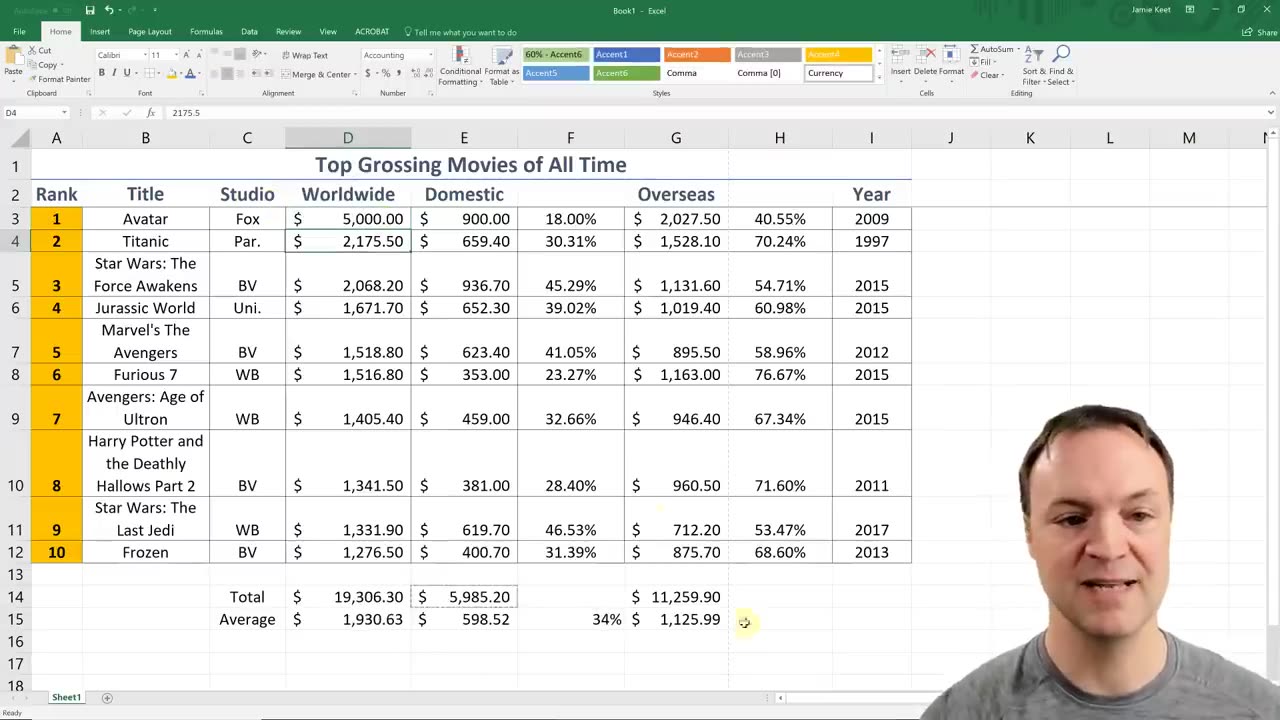Expand the Name Box dropdown arrow
Image resolution: width=1280 pixels, height=720 pixels.
(x=64, y=113)
